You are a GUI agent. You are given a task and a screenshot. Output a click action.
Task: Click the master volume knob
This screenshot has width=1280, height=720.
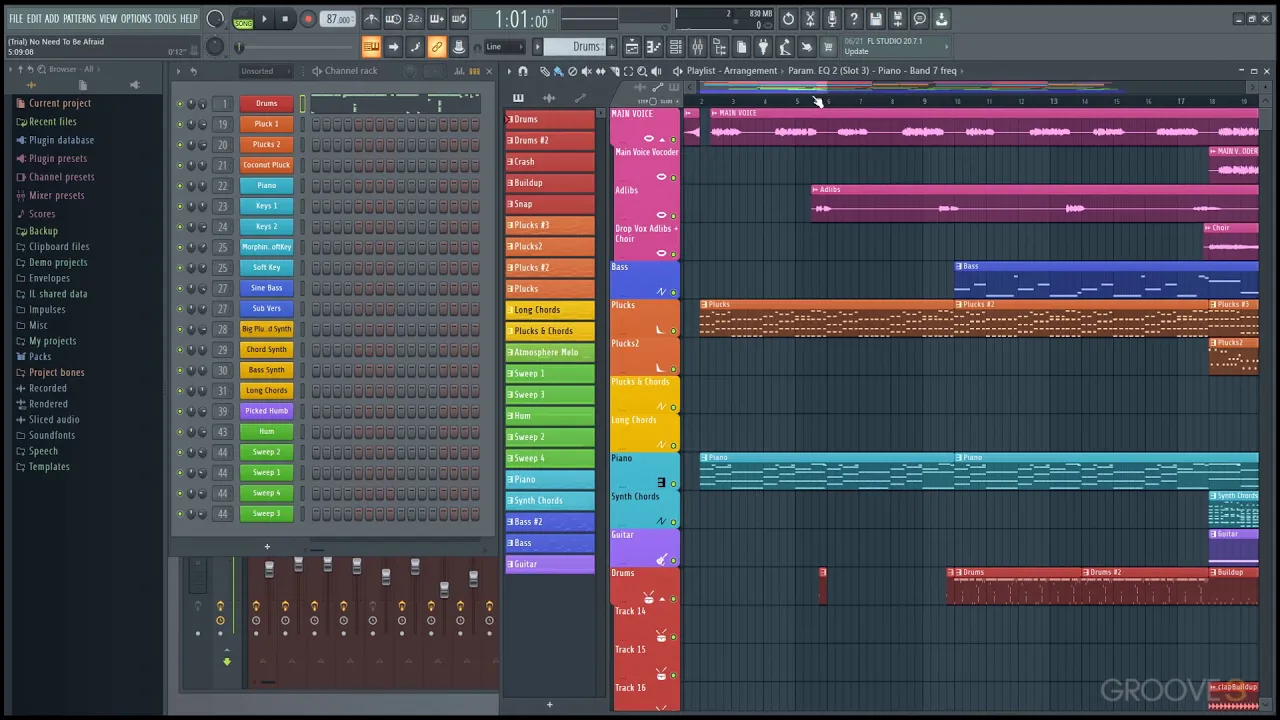coord(215,18)
